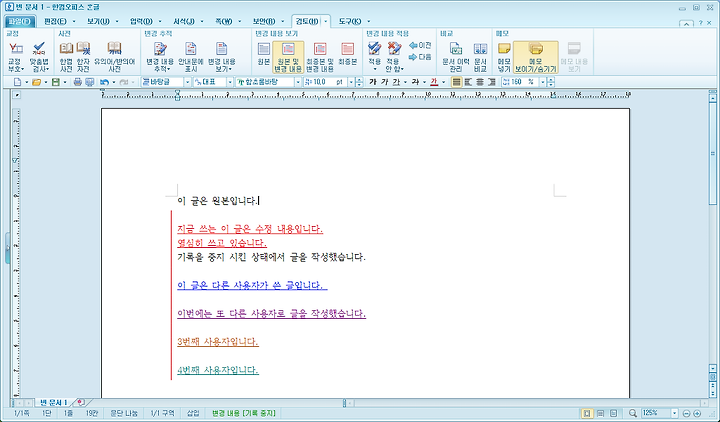Open the 바탕글 paragraph style dropdown
Image resolution: width=720 pixels, height=422 pixels.
[x=187, y=82]
